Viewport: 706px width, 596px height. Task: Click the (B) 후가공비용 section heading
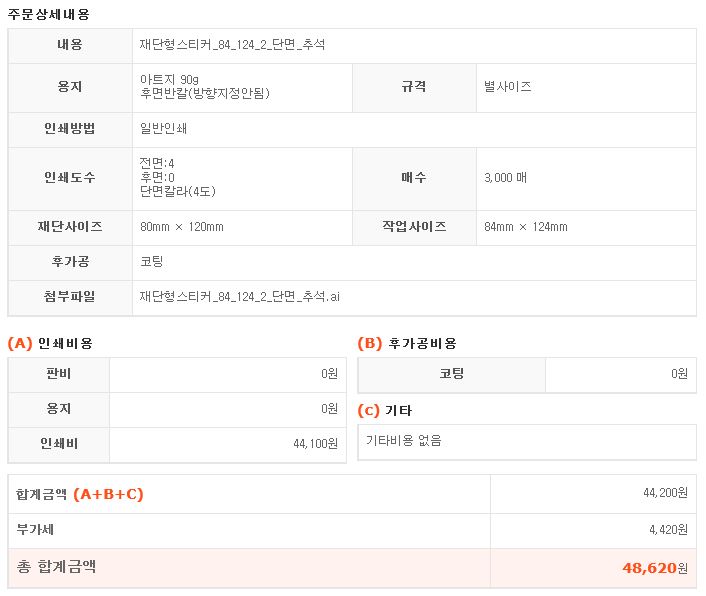point(407,343)
